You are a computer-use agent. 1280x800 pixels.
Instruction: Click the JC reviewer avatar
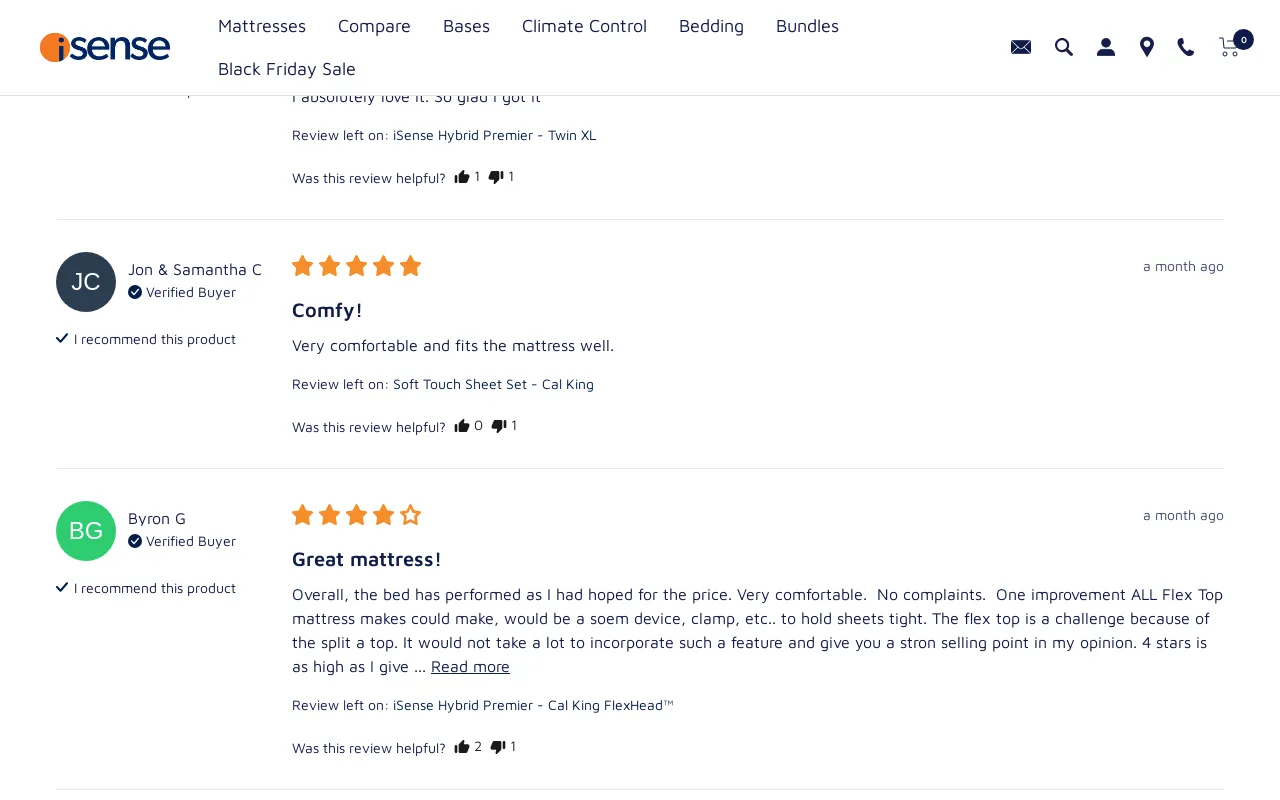point(86,282)
